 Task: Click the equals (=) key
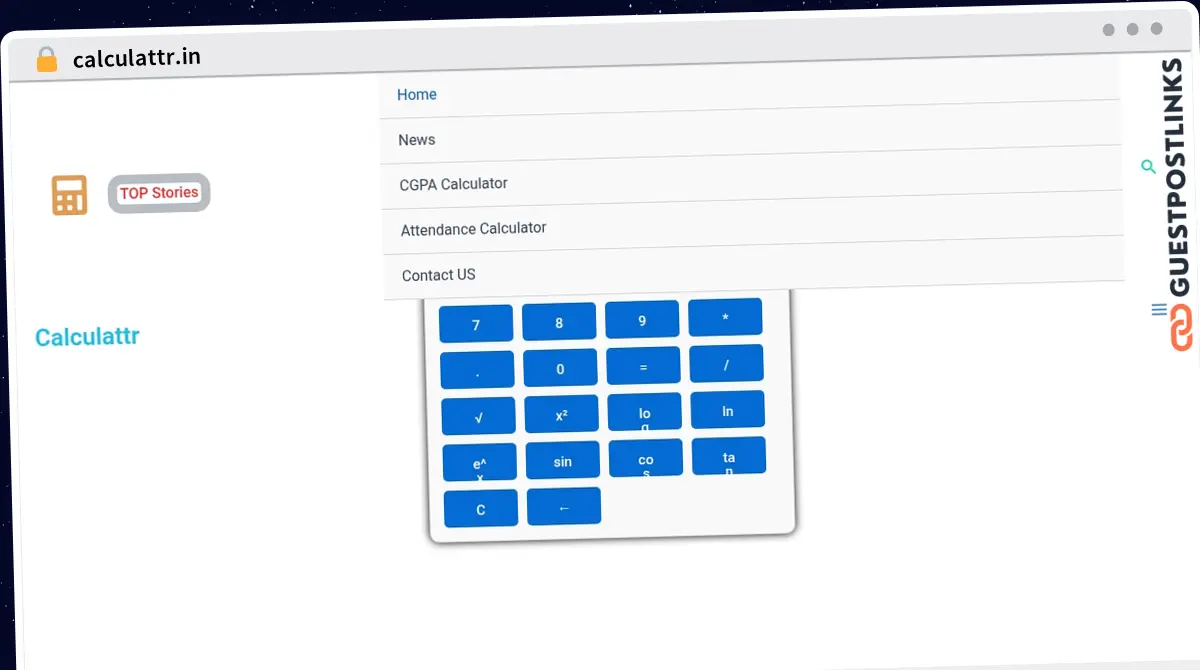pos(643,366)
